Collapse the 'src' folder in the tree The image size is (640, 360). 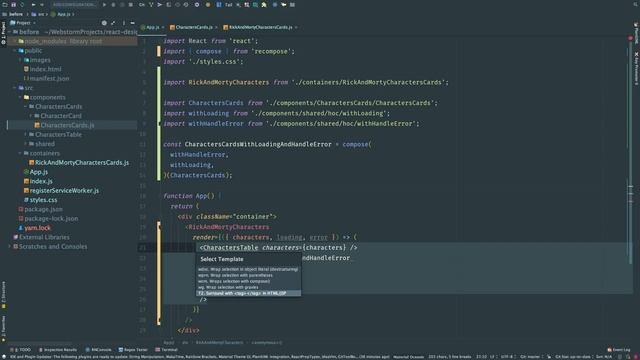tap(15, 88)
